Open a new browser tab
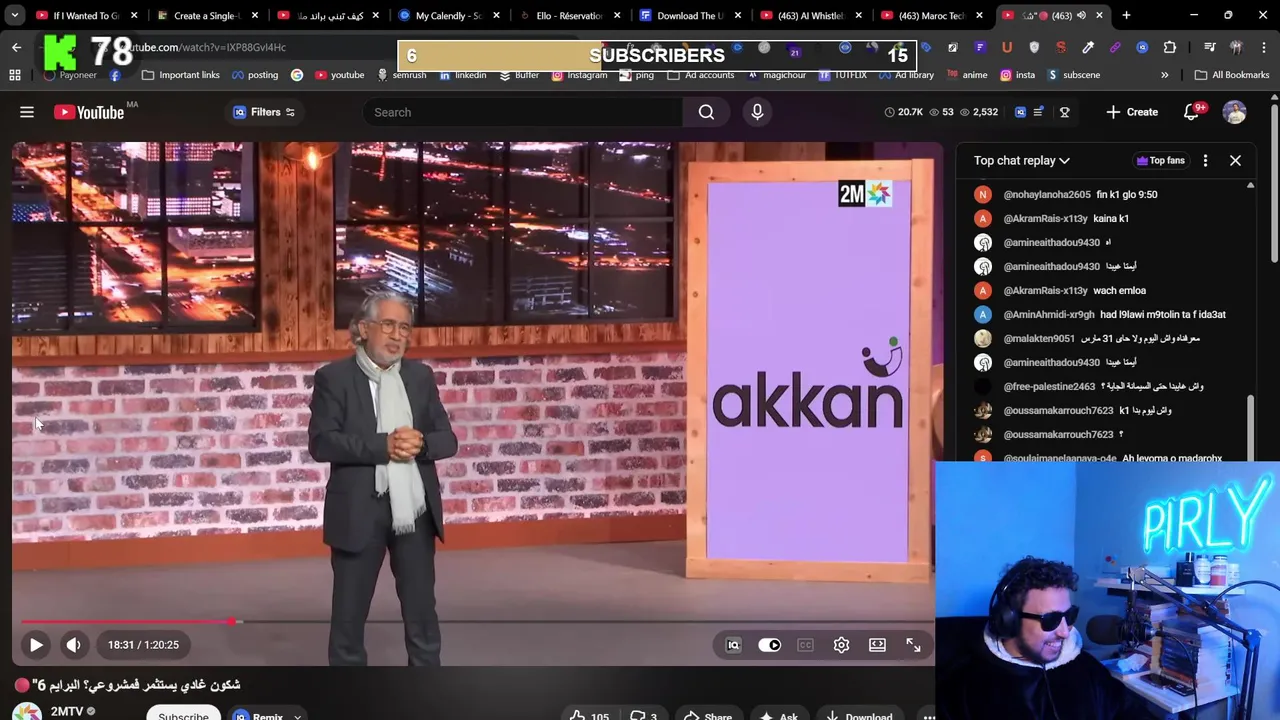The image size is (1280, 720). click(x=1126, y=15)
